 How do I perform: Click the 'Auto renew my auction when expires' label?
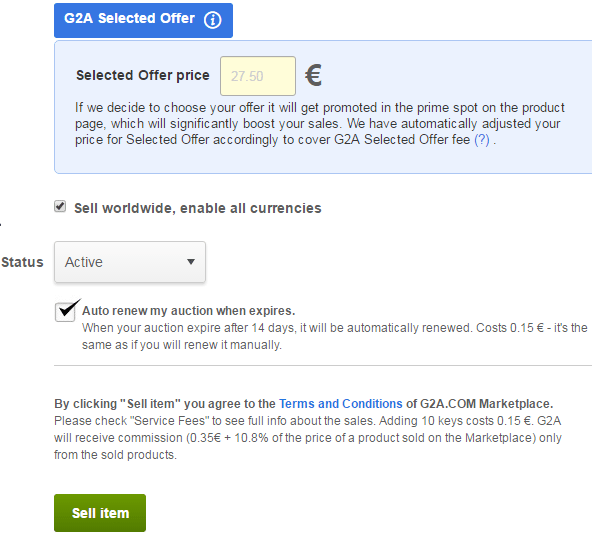tap(188, 311)
